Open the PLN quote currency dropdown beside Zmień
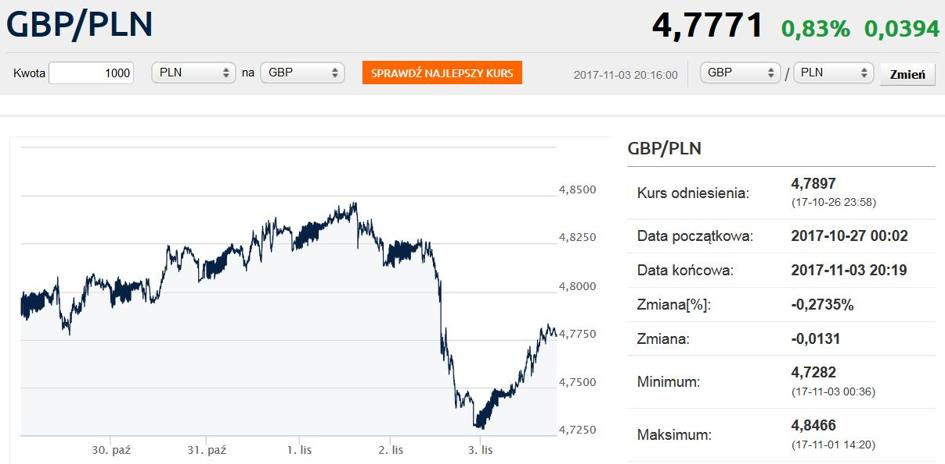This screenshot has height=464, width=945. pos(833,73)
